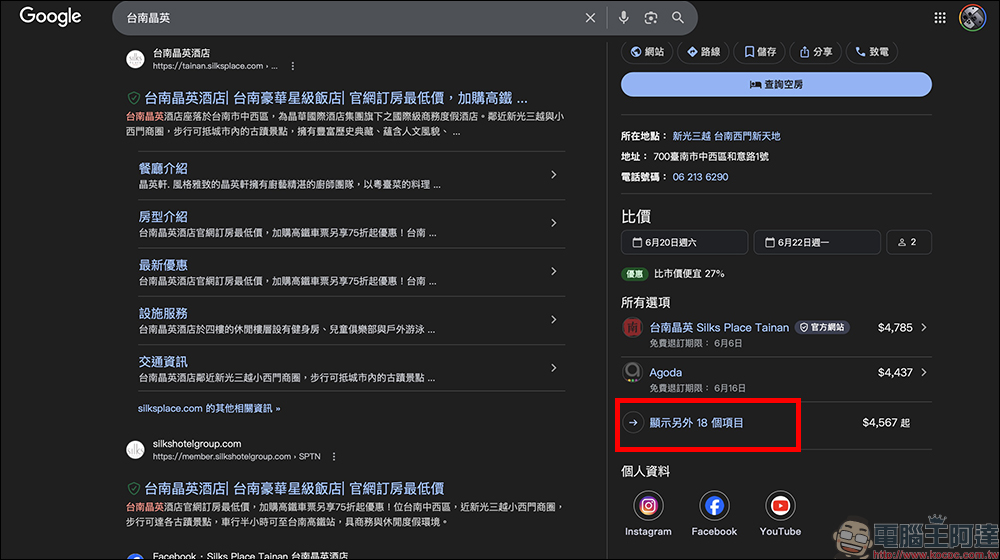Expand chevron for 房型介紹 sitelink
This screenshot has width=1000, height=560.
click(554, 223)
